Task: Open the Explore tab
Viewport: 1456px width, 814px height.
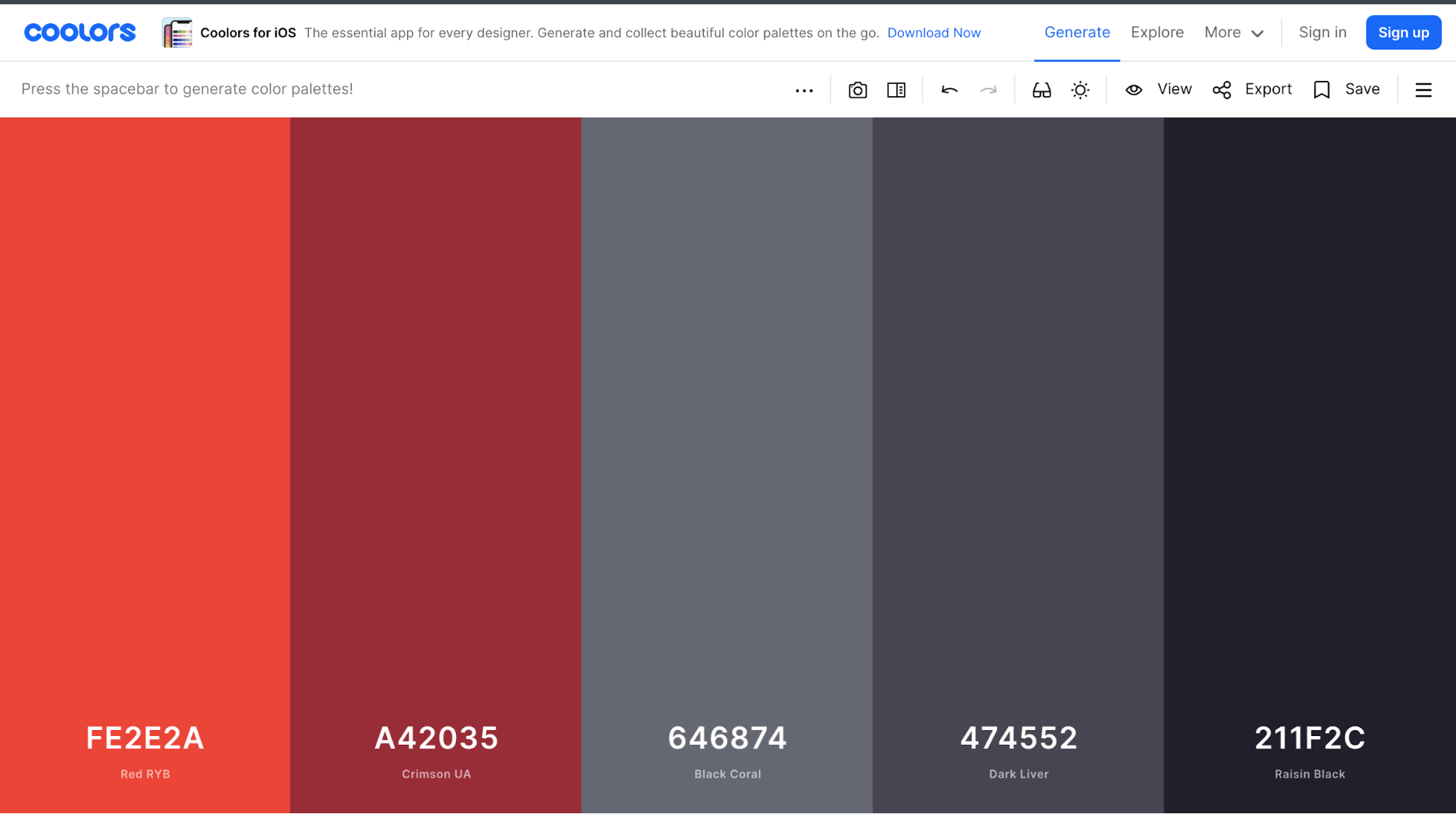Action: (1157, 32)
